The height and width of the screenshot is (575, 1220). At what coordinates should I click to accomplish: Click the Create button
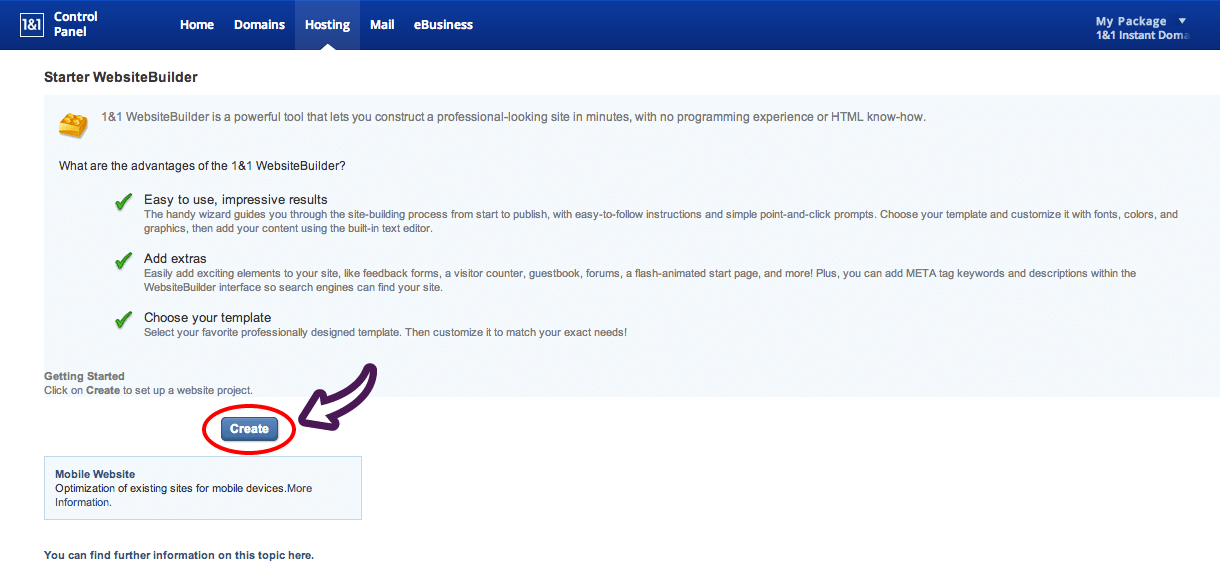249,429
